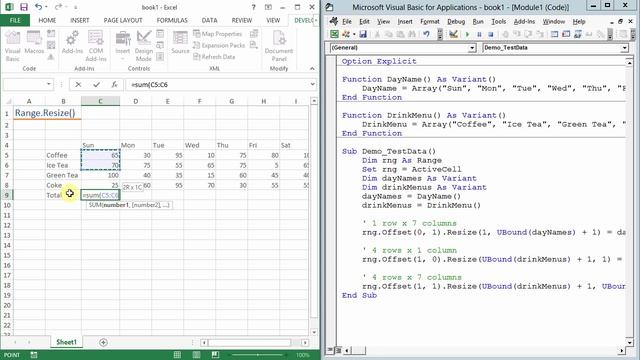
Task: Open Excel Help question mark icon
Action: pos(253,7)
